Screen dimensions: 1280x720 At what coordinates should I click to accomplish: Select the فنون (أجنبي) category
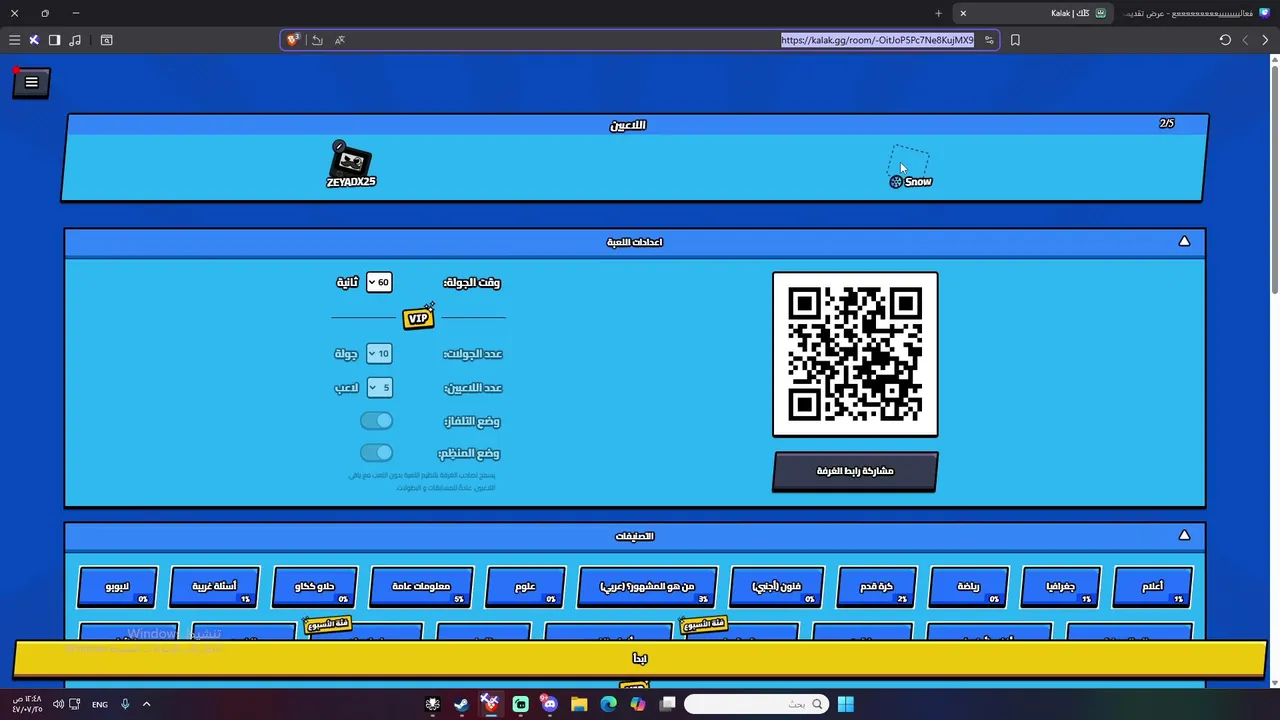tap(777, 587)
